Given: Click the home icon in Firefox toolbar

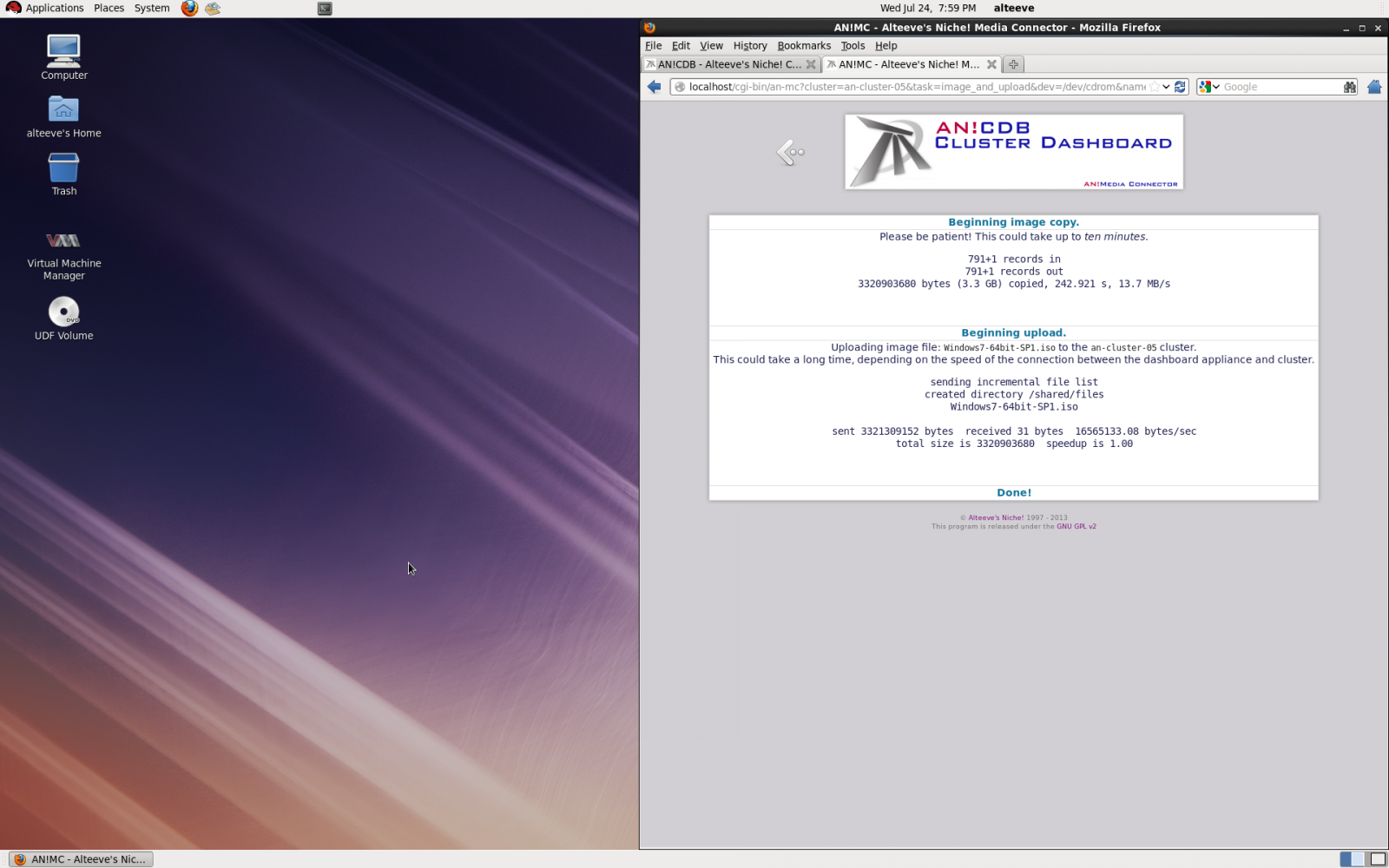Looking at the screenshot, I should coord(1374,87).
